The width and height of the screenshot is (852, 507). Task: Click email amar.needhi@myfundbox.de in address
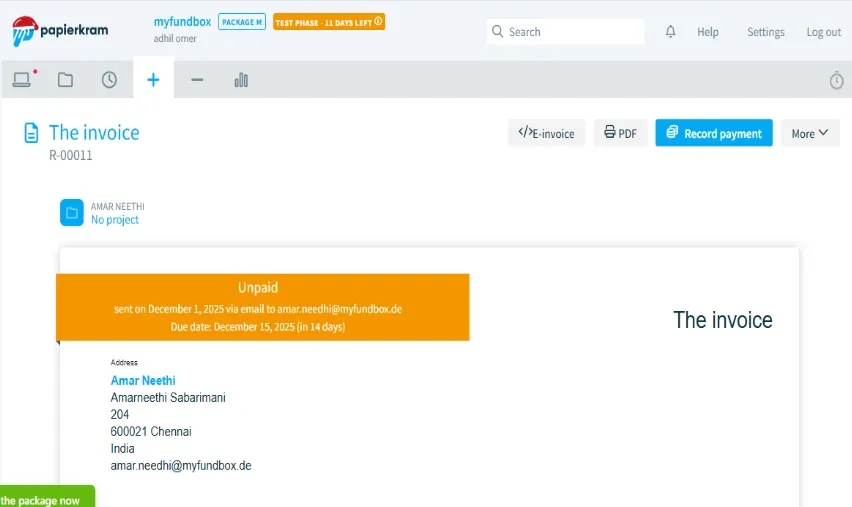click(x=181, y=466)
